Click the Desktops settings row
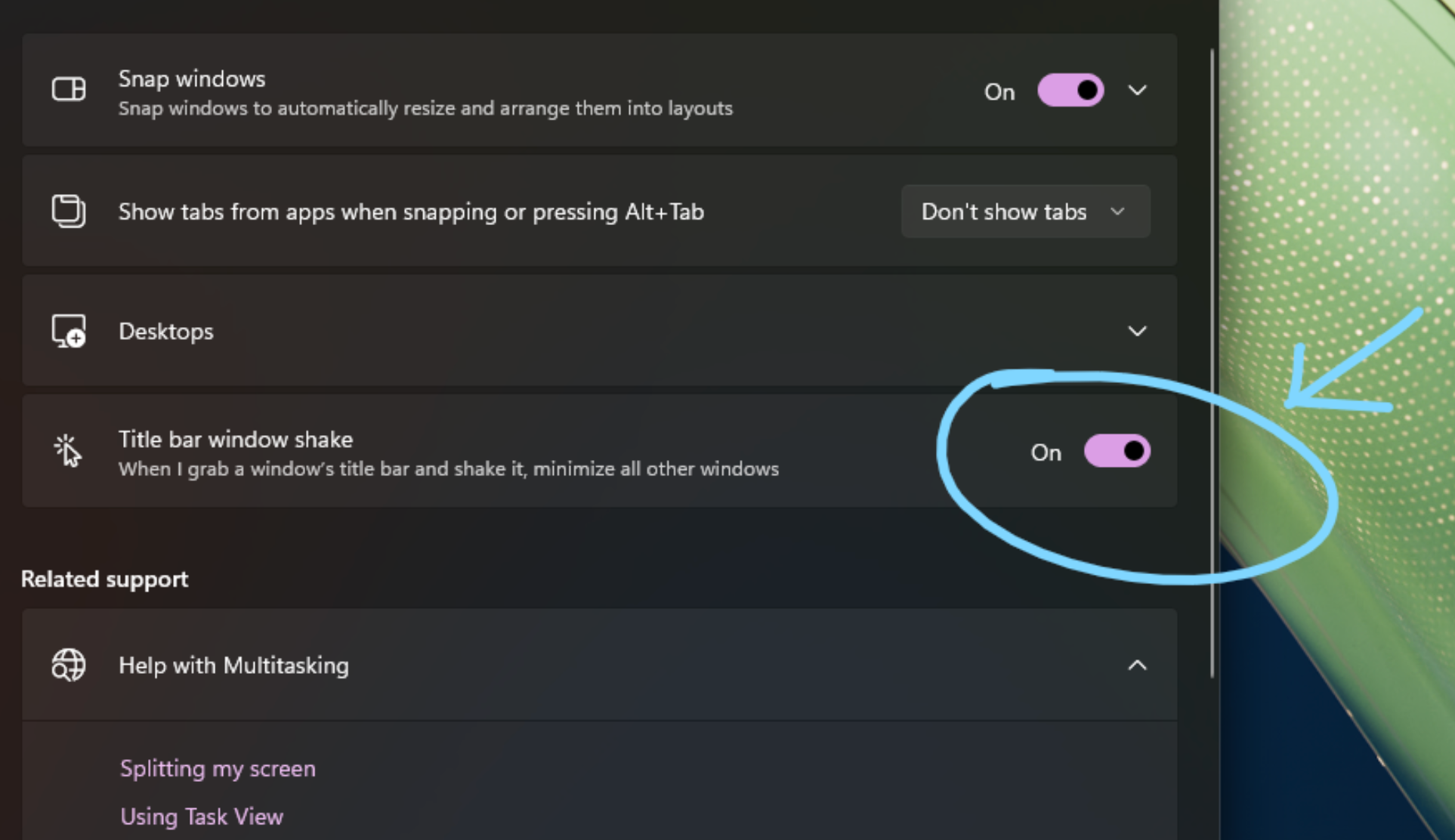 pyautogui.click(x=529, y=331)
